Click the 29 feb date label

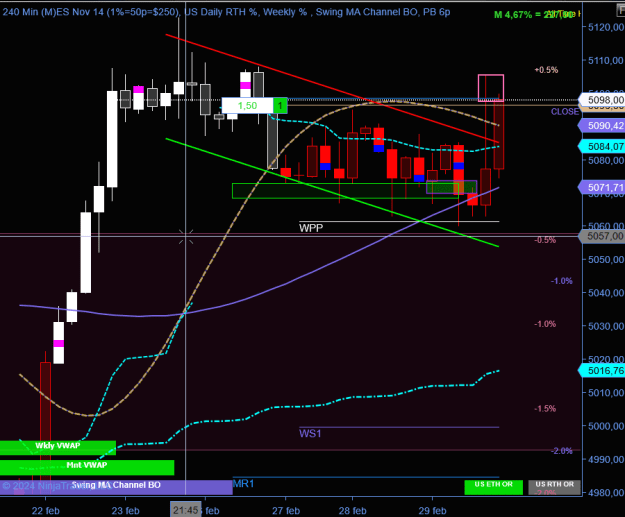point(432,511)
